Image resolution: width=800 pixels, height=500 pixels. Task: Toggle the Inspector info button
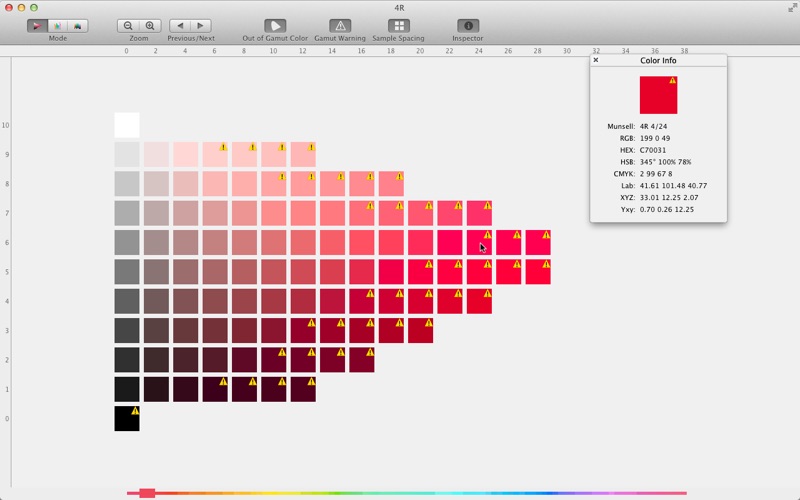click(x=468, y=26)
